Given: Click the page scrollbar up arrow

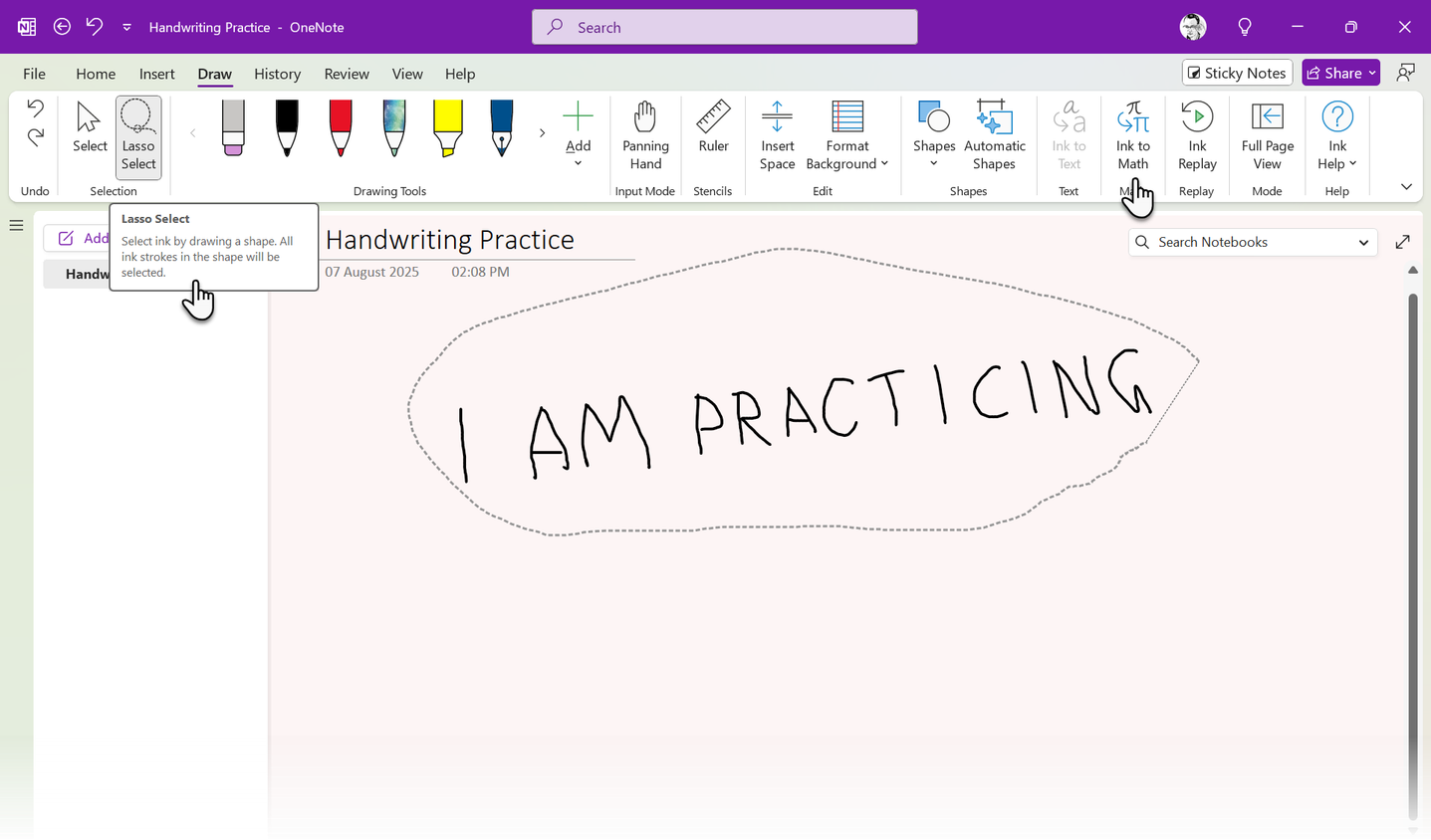Looking at the screenshot, I should 1412,270.
